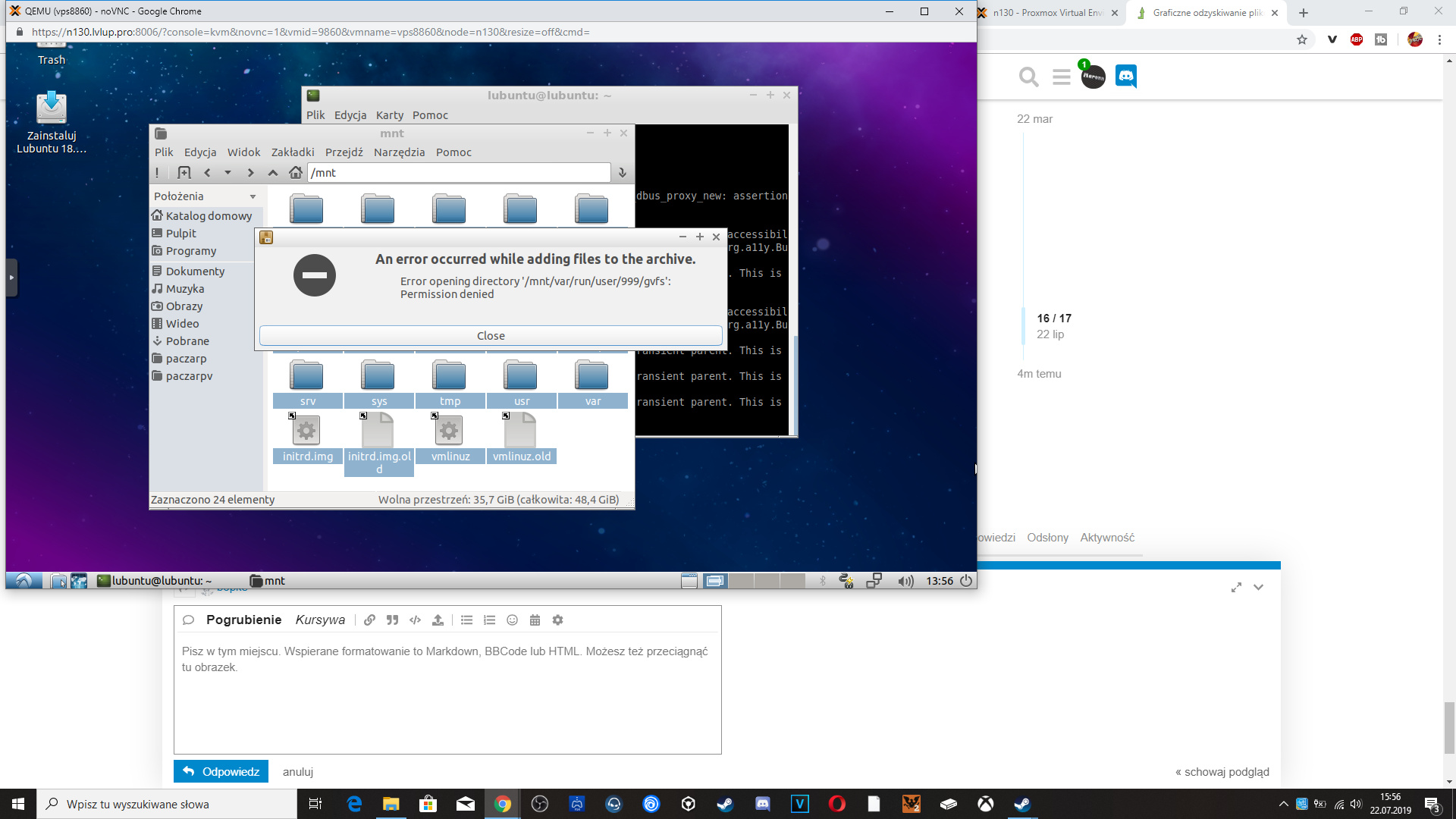Navigate forward in file manager
Viewport: 1456px width, 819px height.
pos(250,173)
